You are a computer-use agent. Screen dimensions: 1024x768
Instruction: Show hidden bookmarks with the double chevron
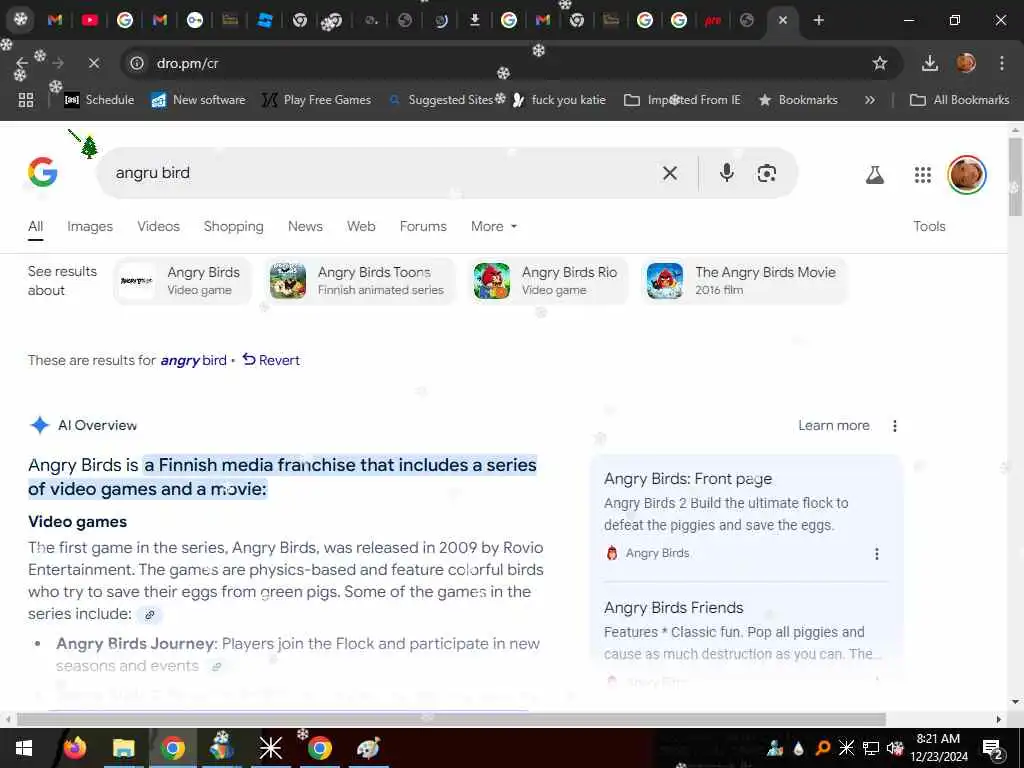[869, 100]
